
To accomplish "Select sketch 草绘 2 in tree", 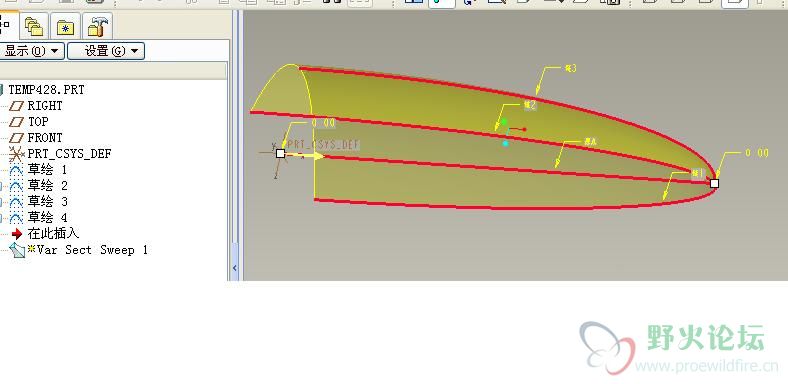I will 47,186.
